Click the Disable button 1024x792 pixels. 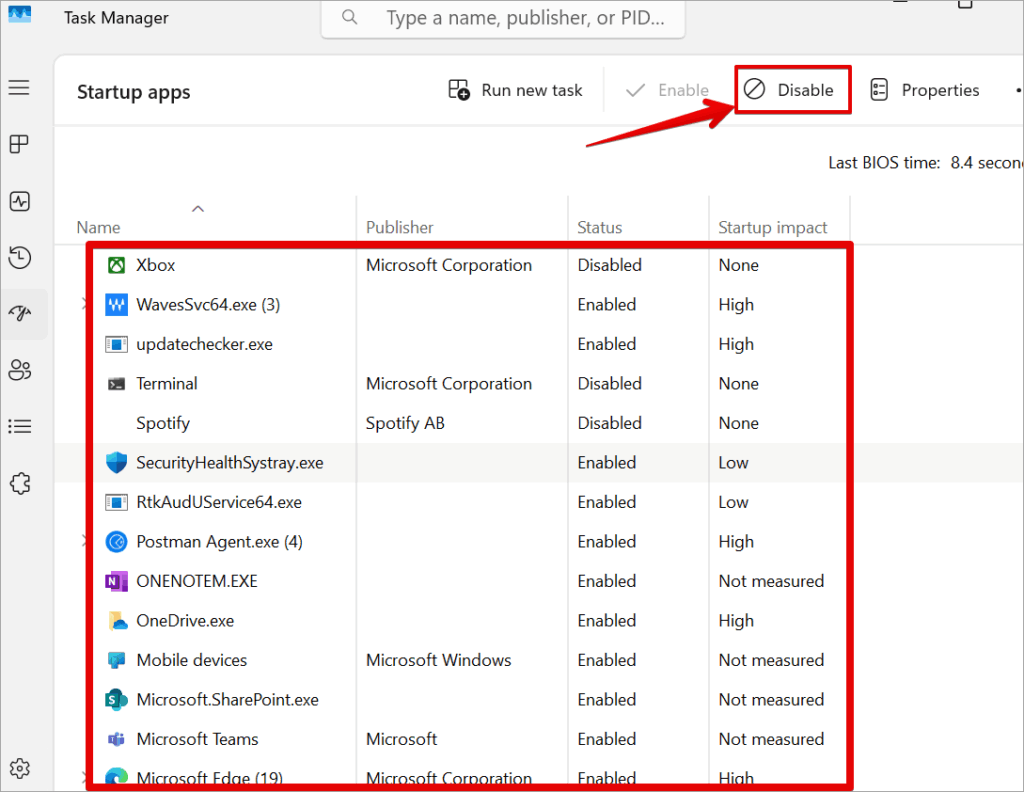792,90
